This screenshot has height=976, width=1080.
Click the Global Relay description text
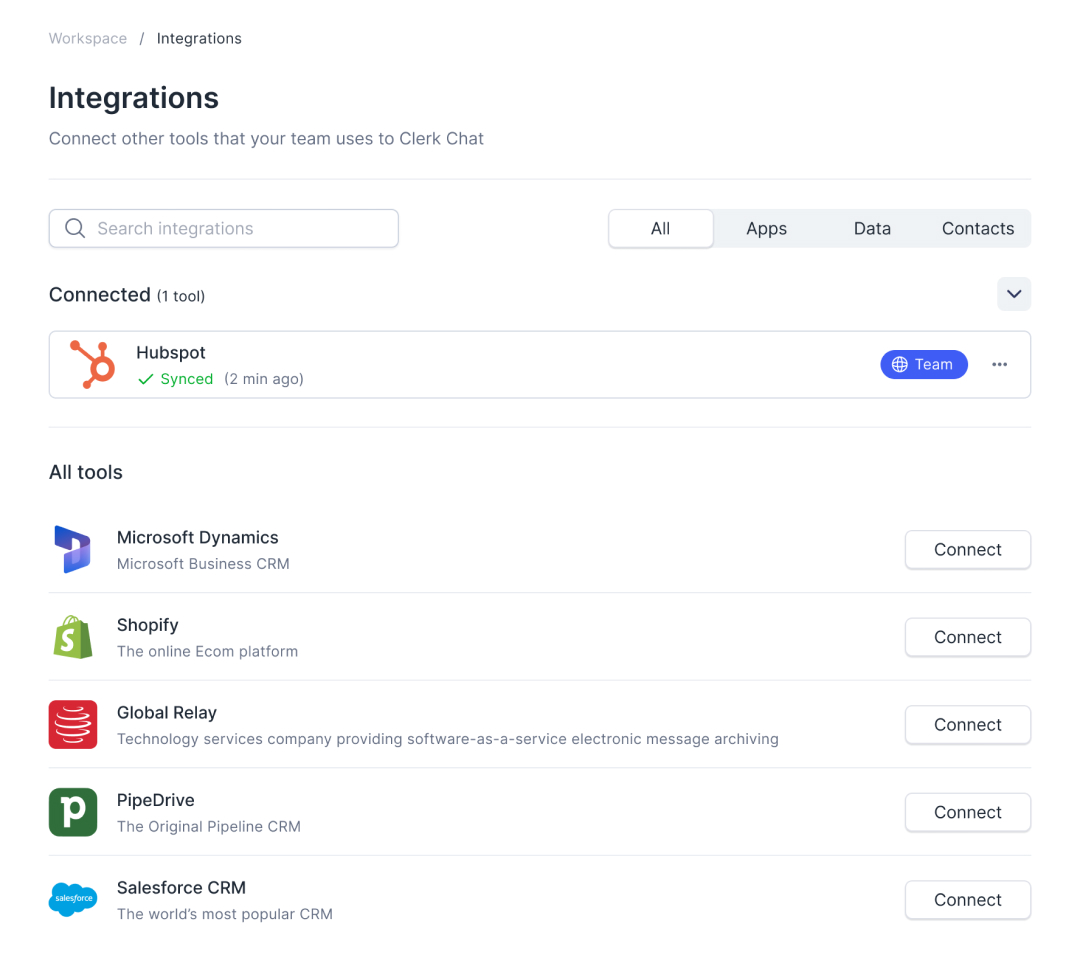(448, 739)
